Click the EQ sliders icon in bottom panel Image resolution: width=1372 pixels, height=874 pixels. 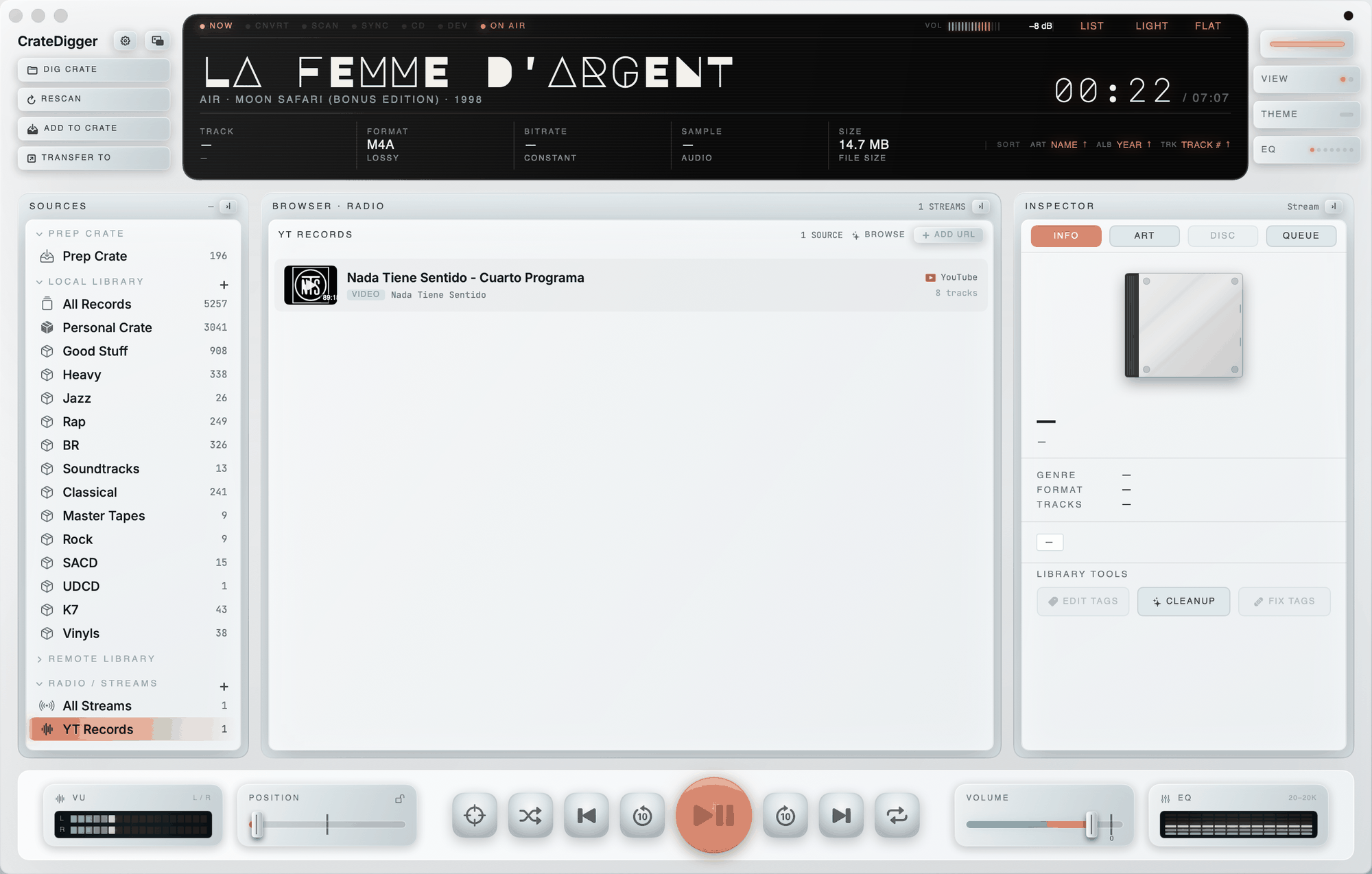click(x=1166, y=799)
